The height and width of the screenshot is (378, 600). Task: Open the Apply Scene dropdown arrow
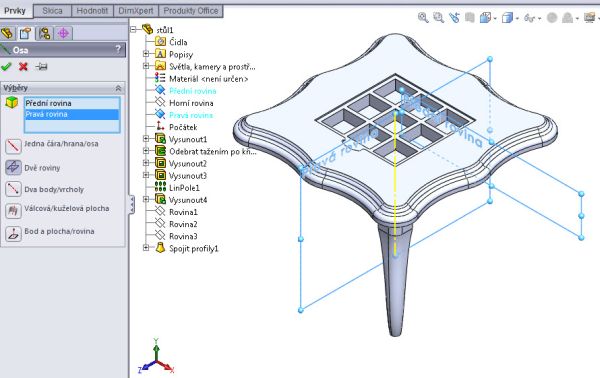[577, 18]
